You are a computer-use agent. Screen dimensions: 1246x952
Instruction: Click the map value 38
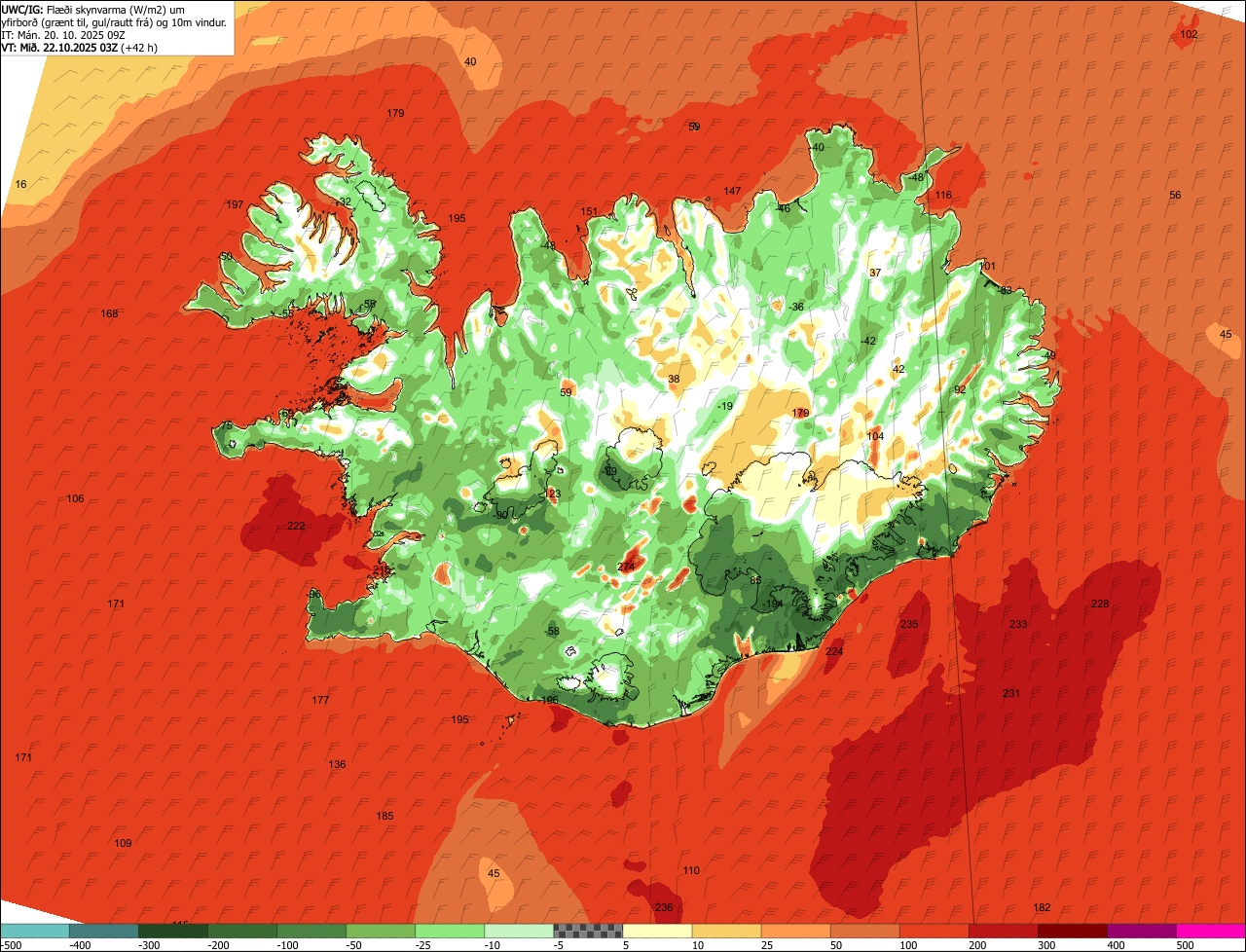674,379
